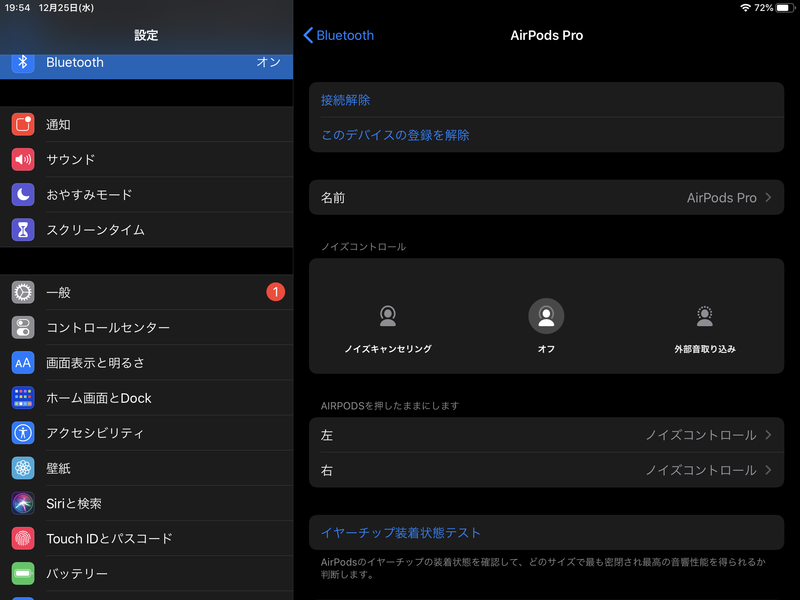The image size is (800, 600).
Task: Open 一般 settings
Action: 146,292
